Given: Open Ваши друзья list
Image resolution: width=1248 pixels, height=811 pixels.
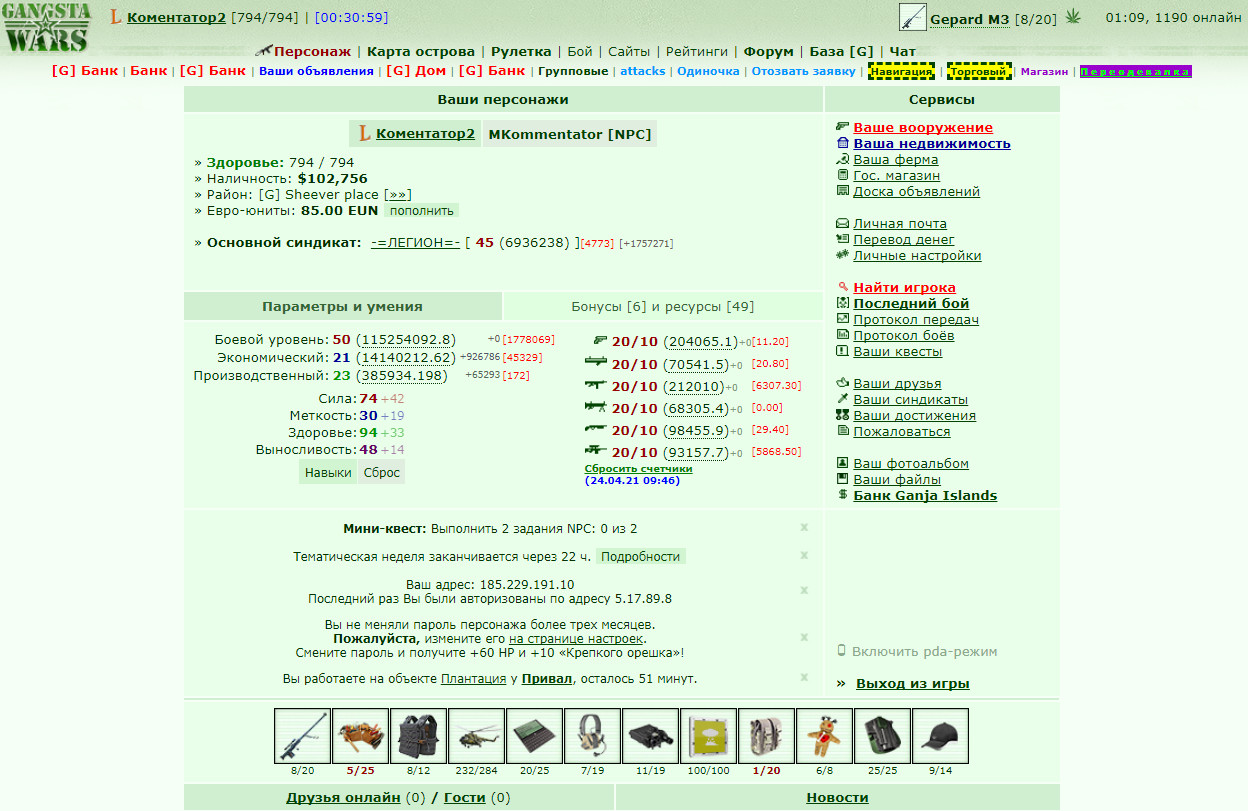Looking at the screenshot, I should 897,383.
